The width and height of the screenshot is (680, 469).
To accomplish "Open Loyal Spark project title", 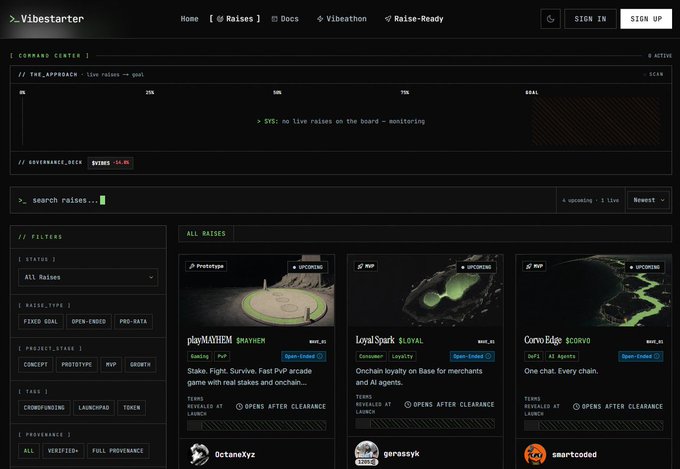I will point(375,340).
